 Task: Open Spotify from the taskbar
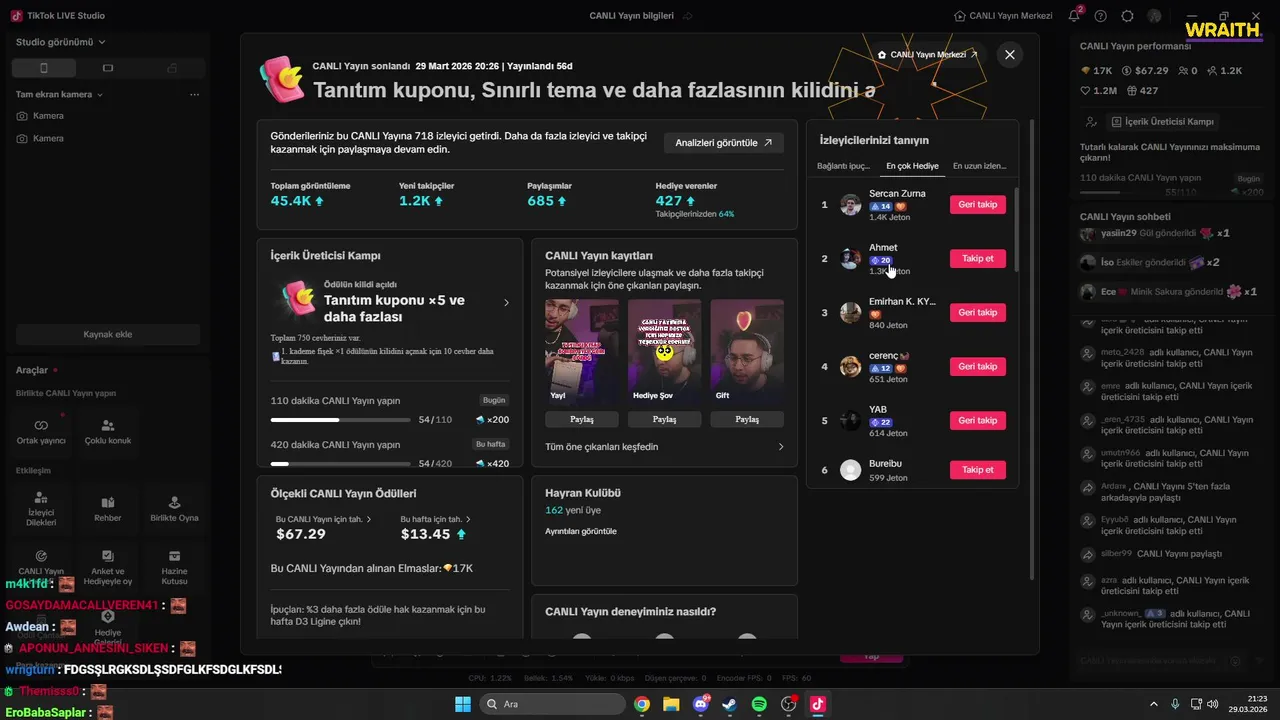[x=759, y=704]
